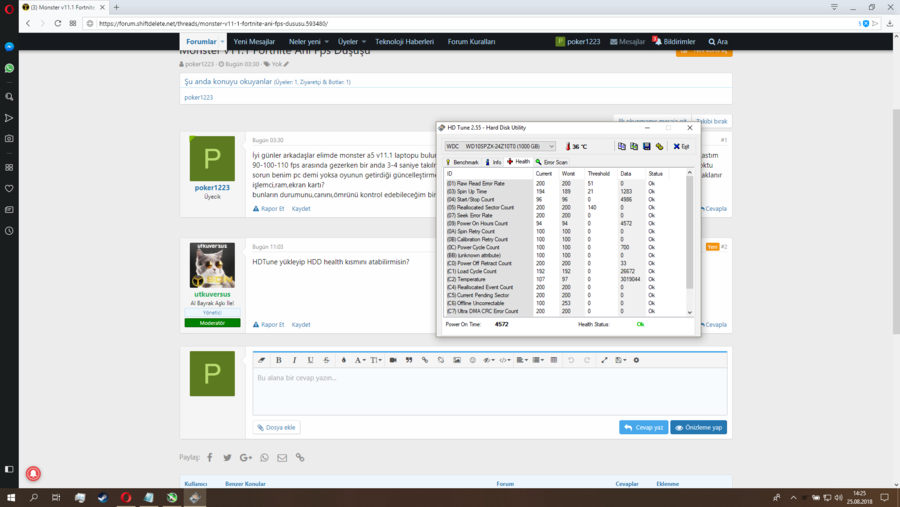Toggle underline formatting in reply editor
This screenshot has height=507, width=900.
(311, 360)
